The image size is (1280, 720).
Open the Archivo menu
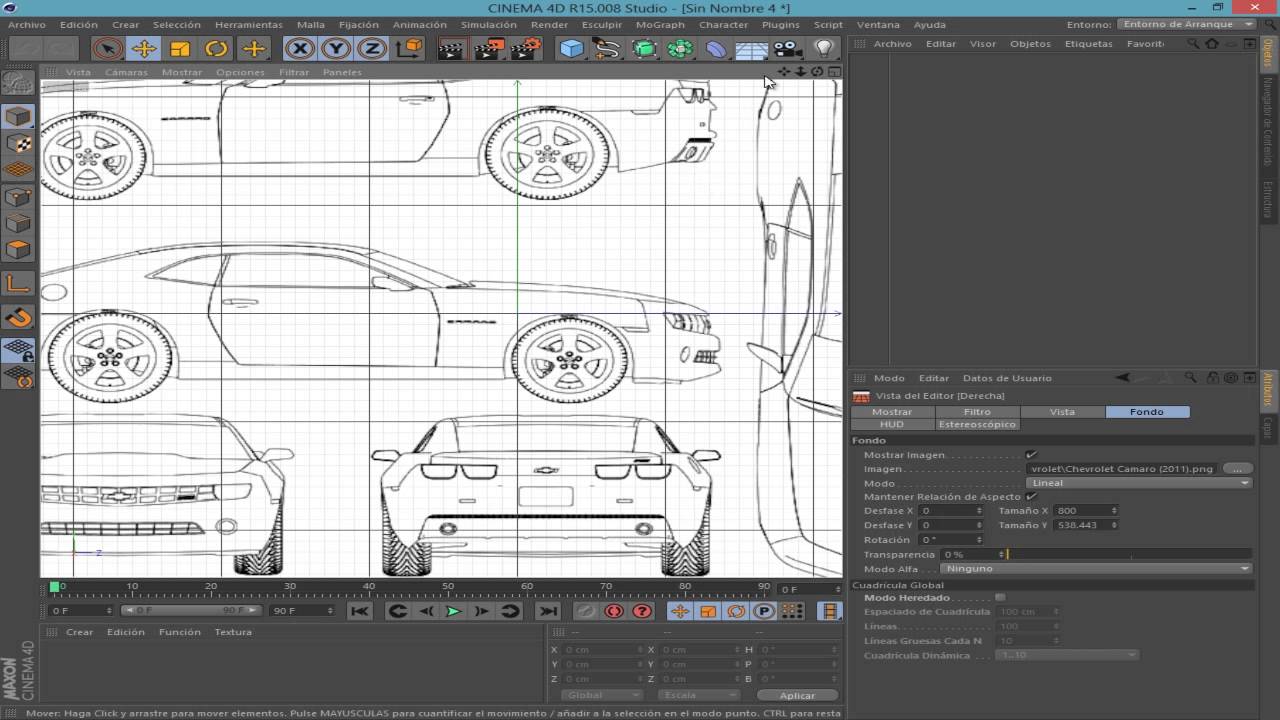(x=27, y=24)
